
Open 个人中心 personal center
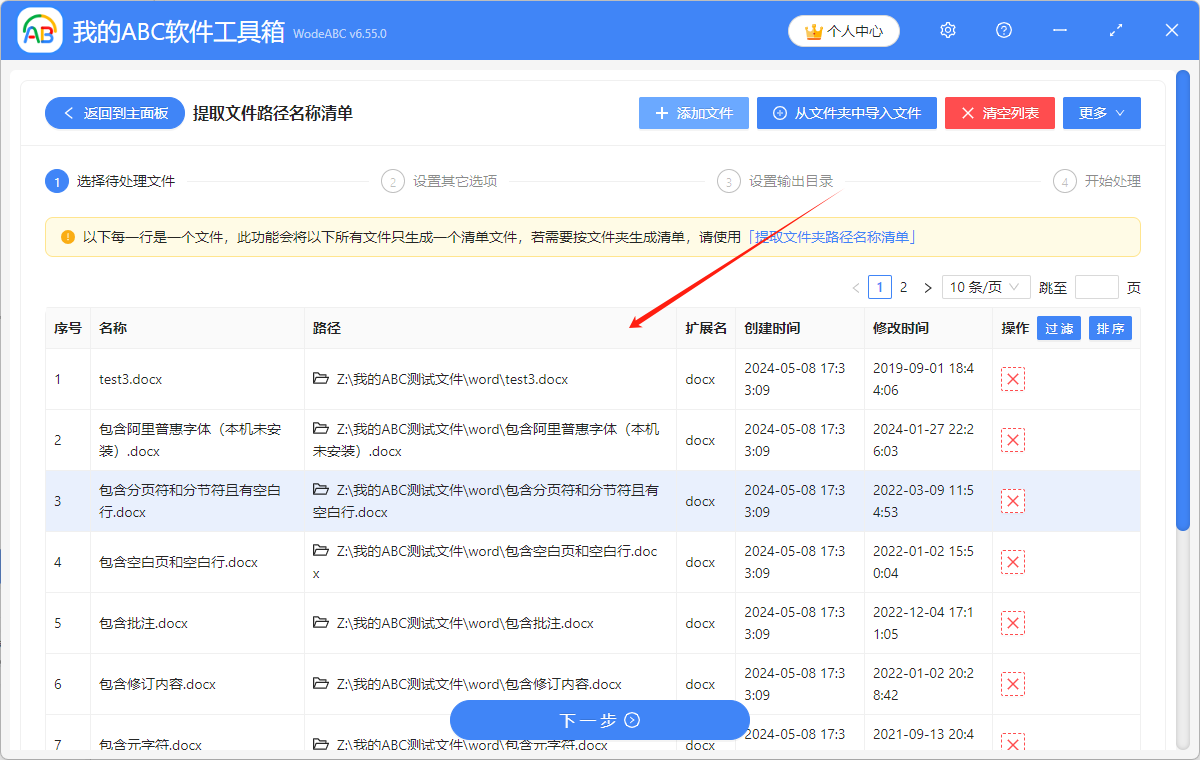(844, 31)
